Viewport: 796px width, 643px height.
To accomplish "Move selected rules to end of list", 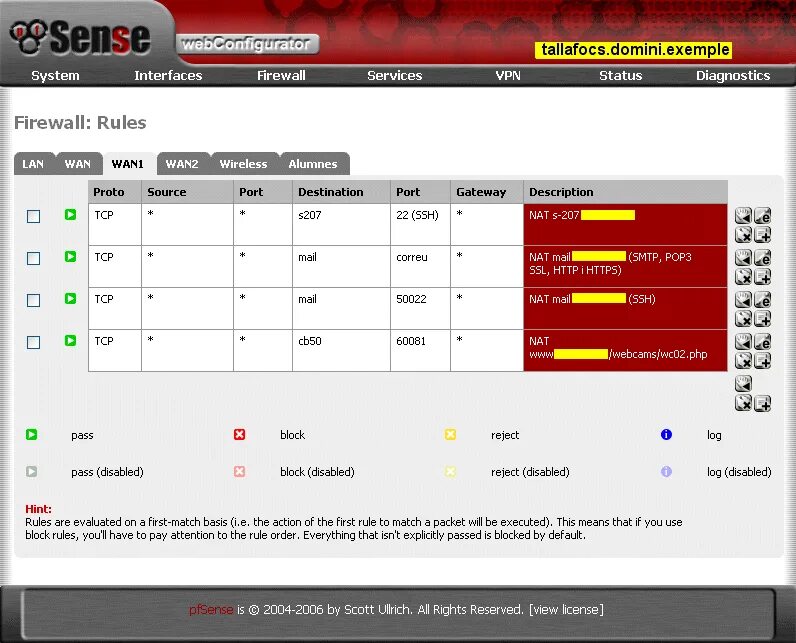I will point(743,384).
